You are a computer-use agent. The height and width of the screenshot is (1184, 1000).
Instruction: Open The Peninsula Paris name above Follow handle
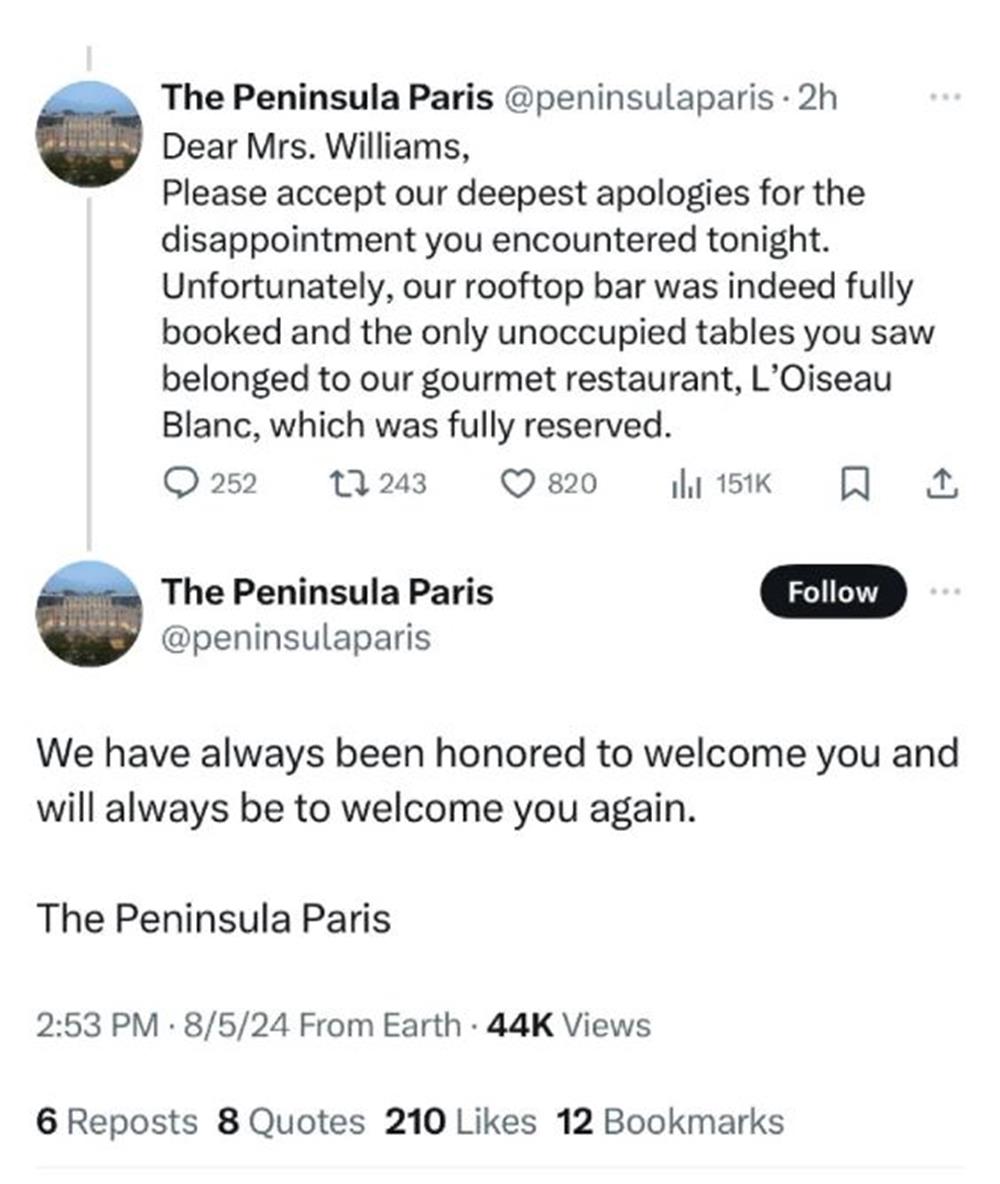[x=327, y=592]
